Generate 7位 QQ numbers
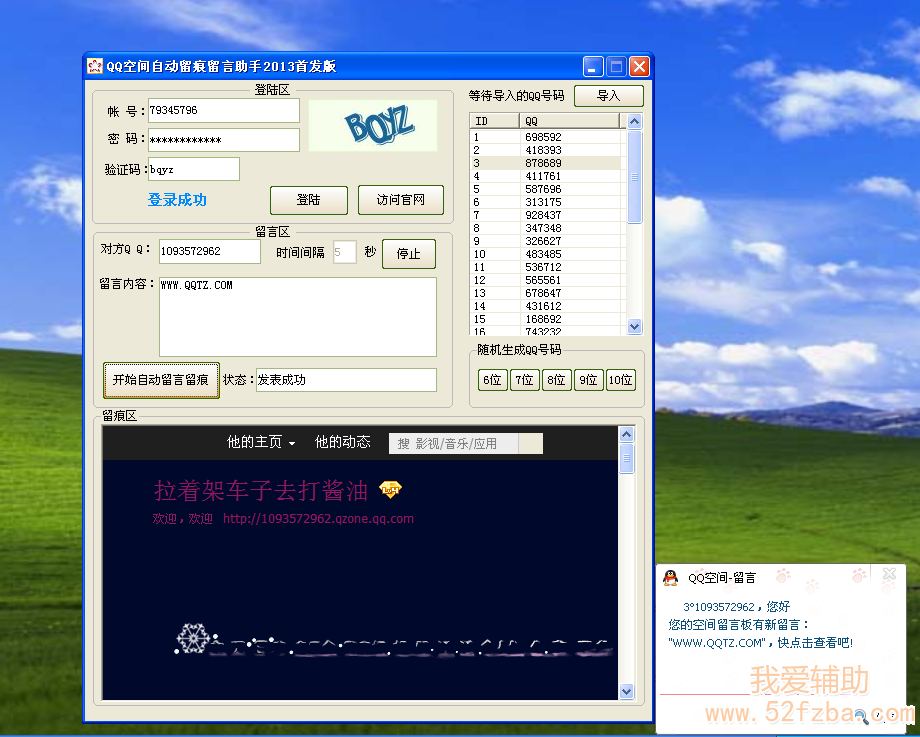The height and width of the screenshot is (737, 920). 525,380
